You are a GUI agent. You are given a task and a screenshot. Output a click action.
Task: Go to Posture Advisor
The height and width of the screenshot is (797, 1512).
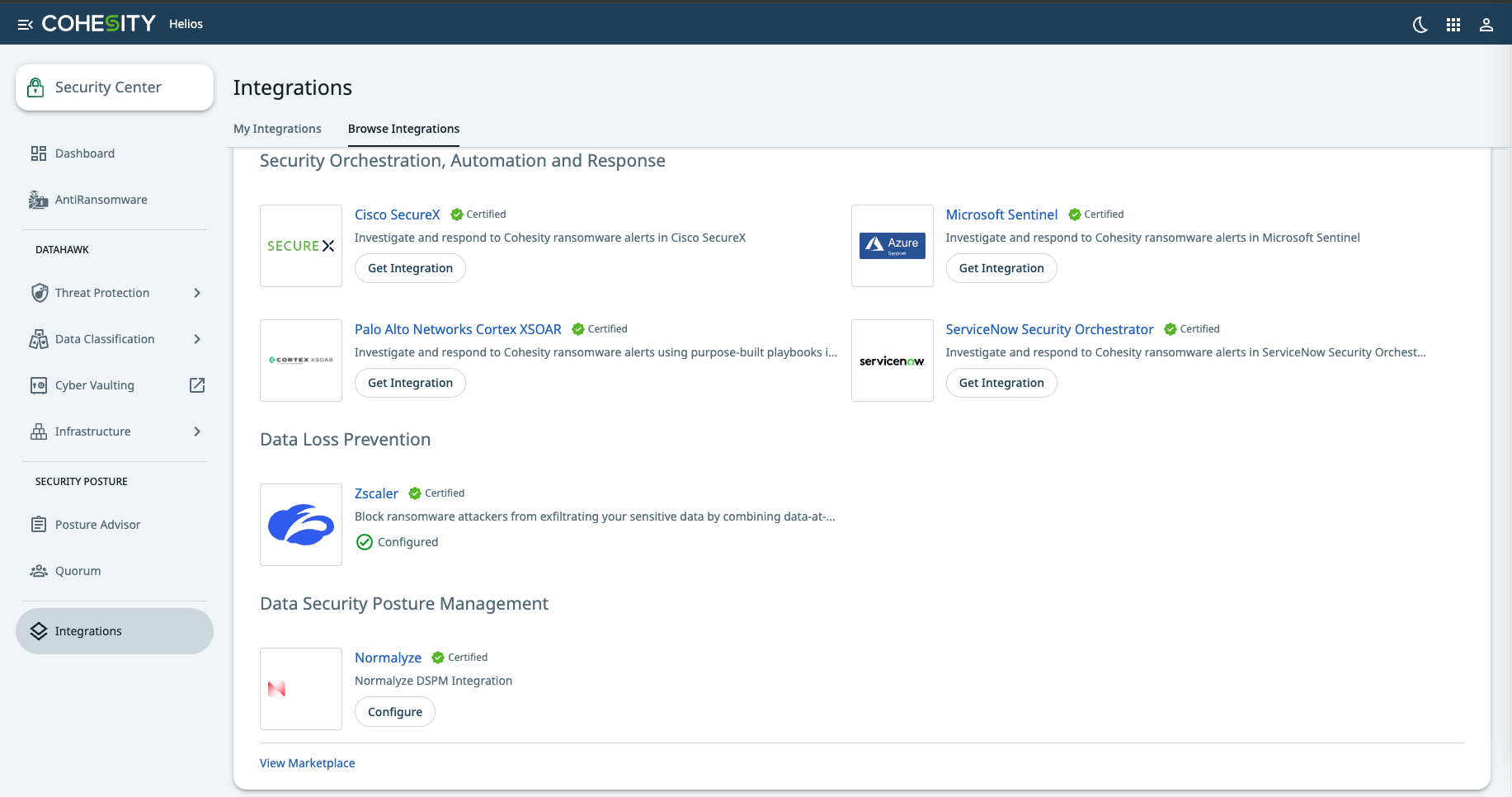(x=97, y=525)
